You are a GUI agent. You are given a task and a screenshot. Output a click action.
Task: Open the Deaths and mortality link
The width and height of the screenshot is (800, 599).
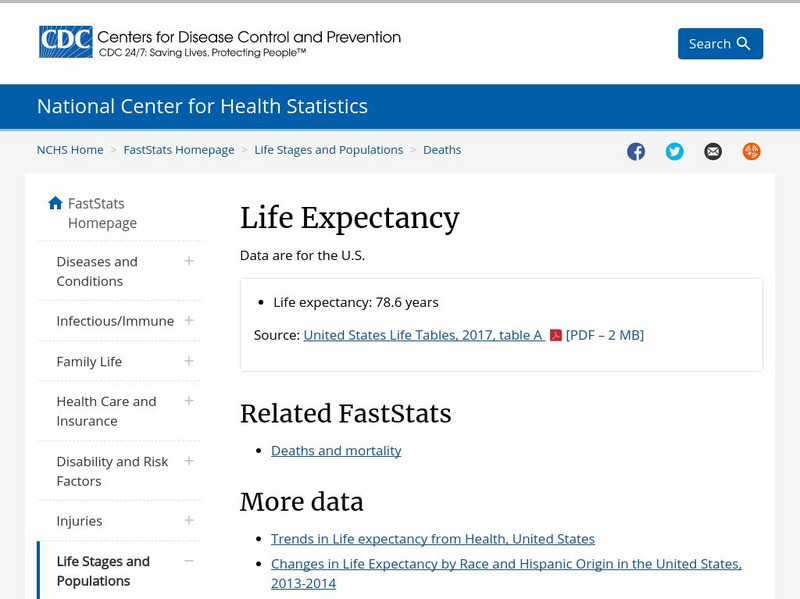(x=335, y=450)
